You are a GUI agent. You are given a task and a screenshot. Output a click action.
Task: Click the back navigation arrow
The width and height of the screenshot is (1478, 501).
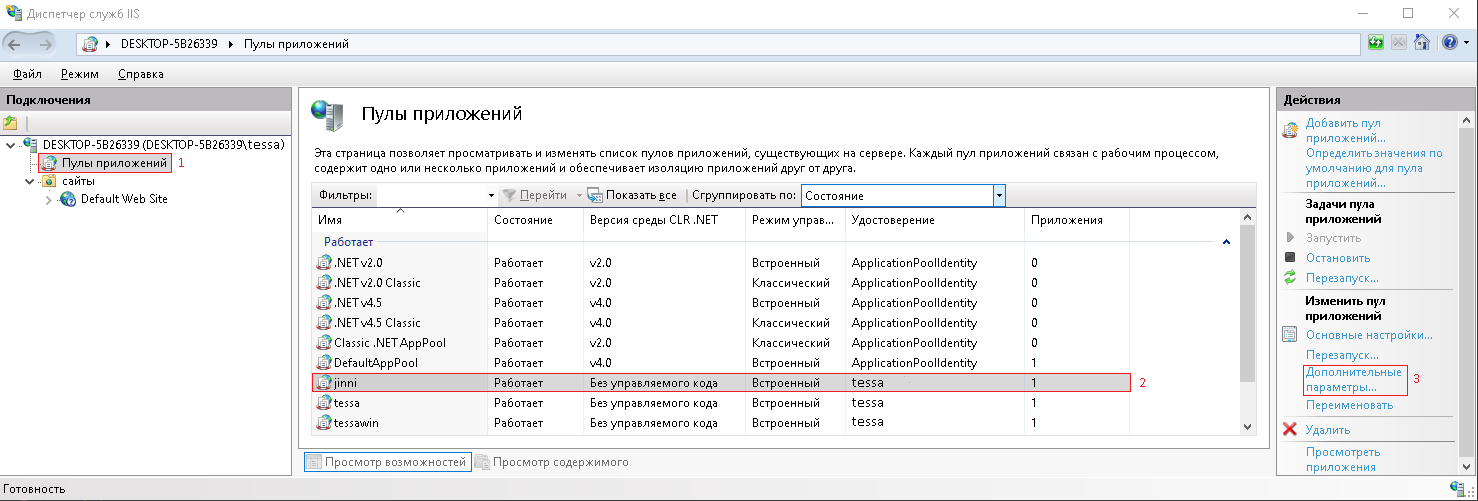16,44
